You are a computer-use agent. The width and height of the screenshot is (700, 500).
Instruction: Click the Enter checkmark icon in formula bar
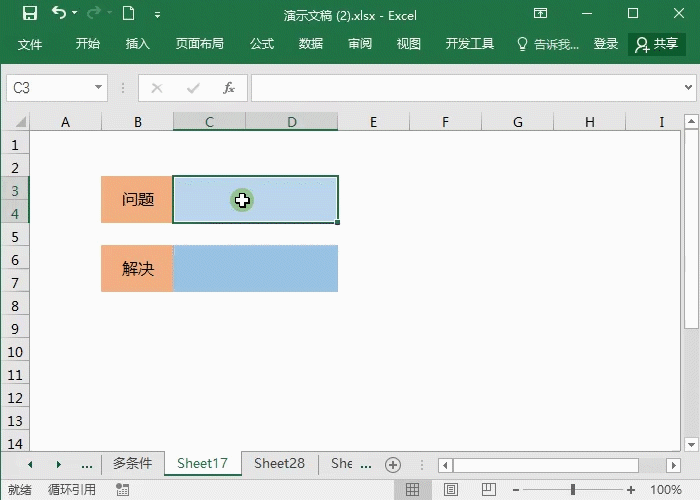click(x=193, y=88)
